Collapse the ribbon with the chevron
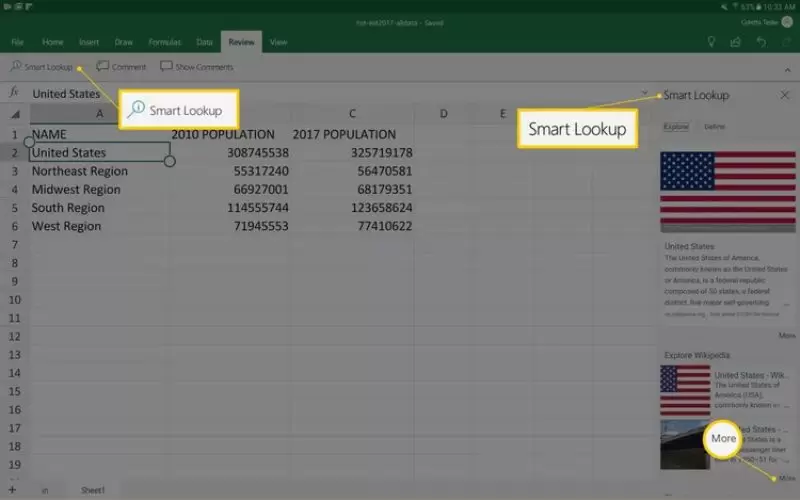 pyautogui.click(x=787, y=70)
